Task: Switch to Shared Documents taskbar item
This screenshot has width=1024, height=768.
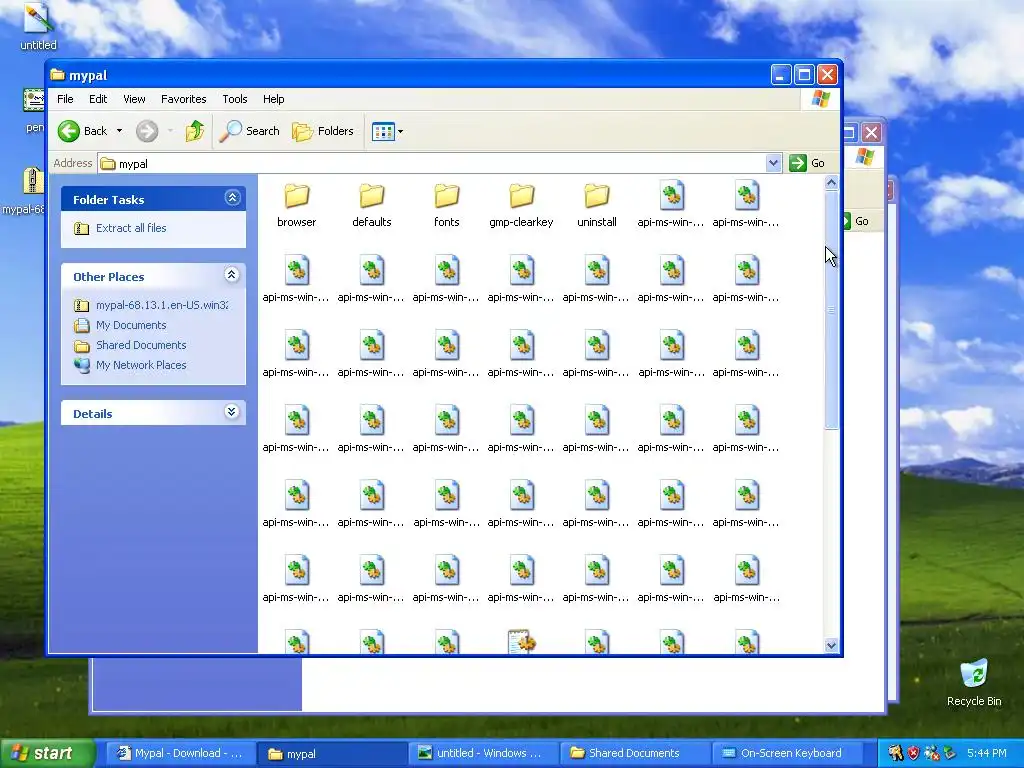Action: point(634,753)
